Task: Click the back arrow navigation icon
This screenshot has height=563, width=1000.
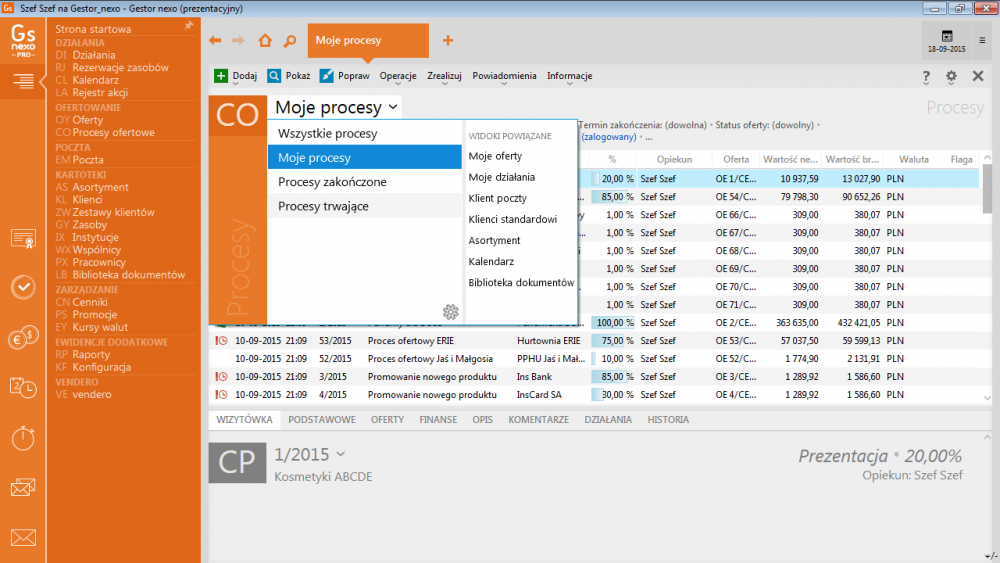Action: pyautogui.click(x=215, y=41)
